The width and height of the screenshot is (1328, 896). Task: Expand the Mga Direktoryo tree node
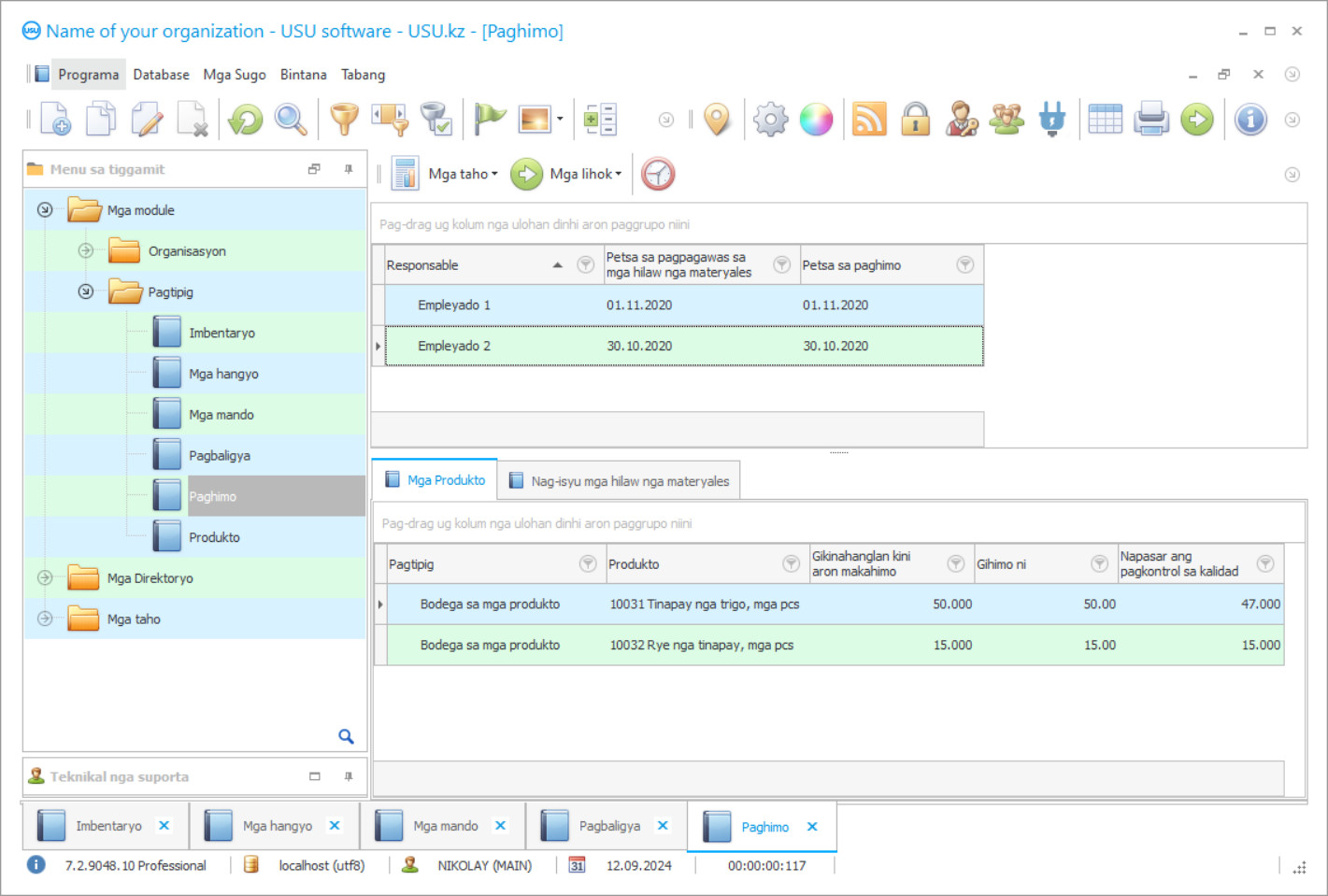[45, 577]
